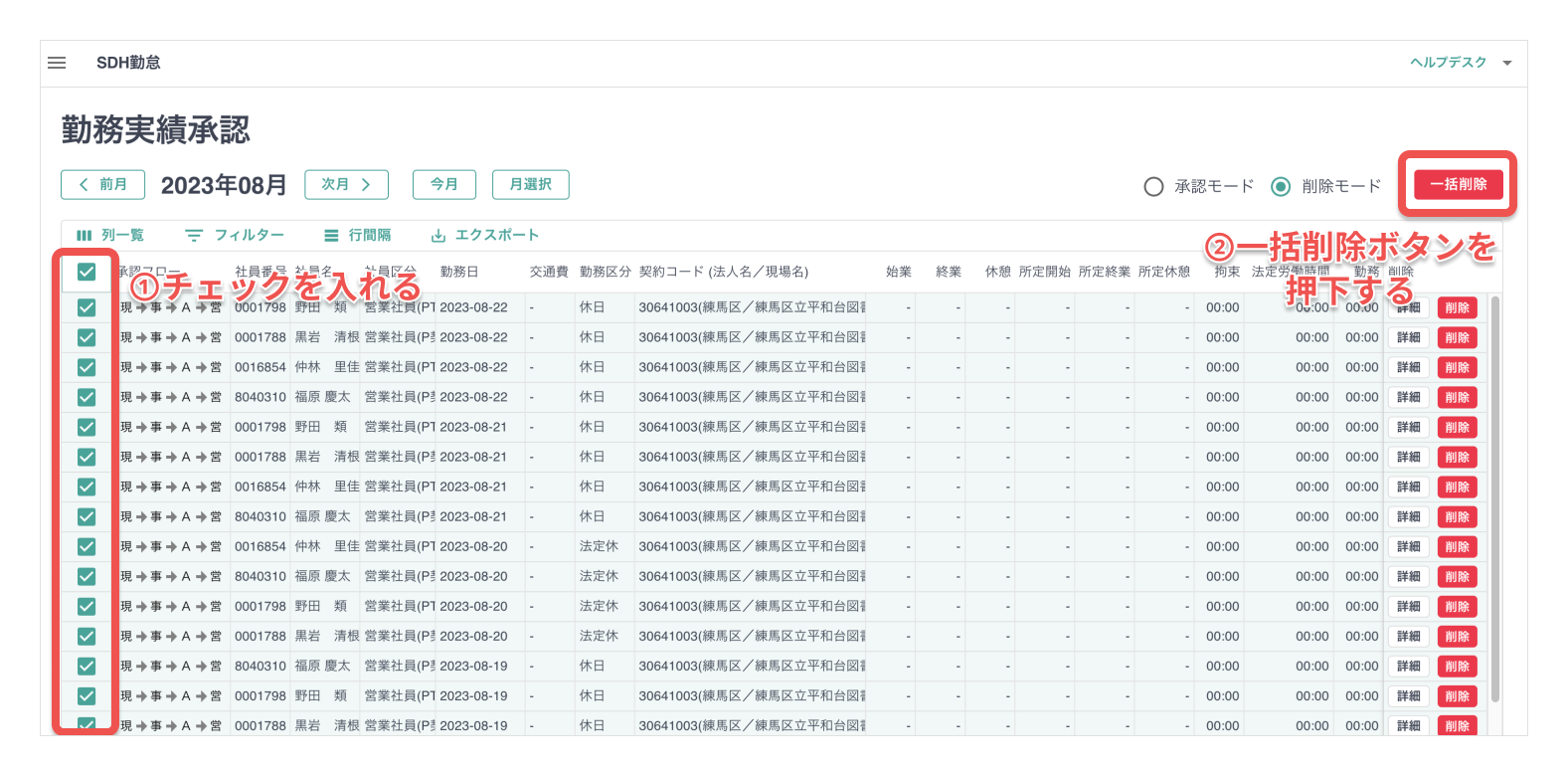This screenshot has width=1568, height=776.
Task: Go to next month (次月)
Action: (x=346, y=185)
